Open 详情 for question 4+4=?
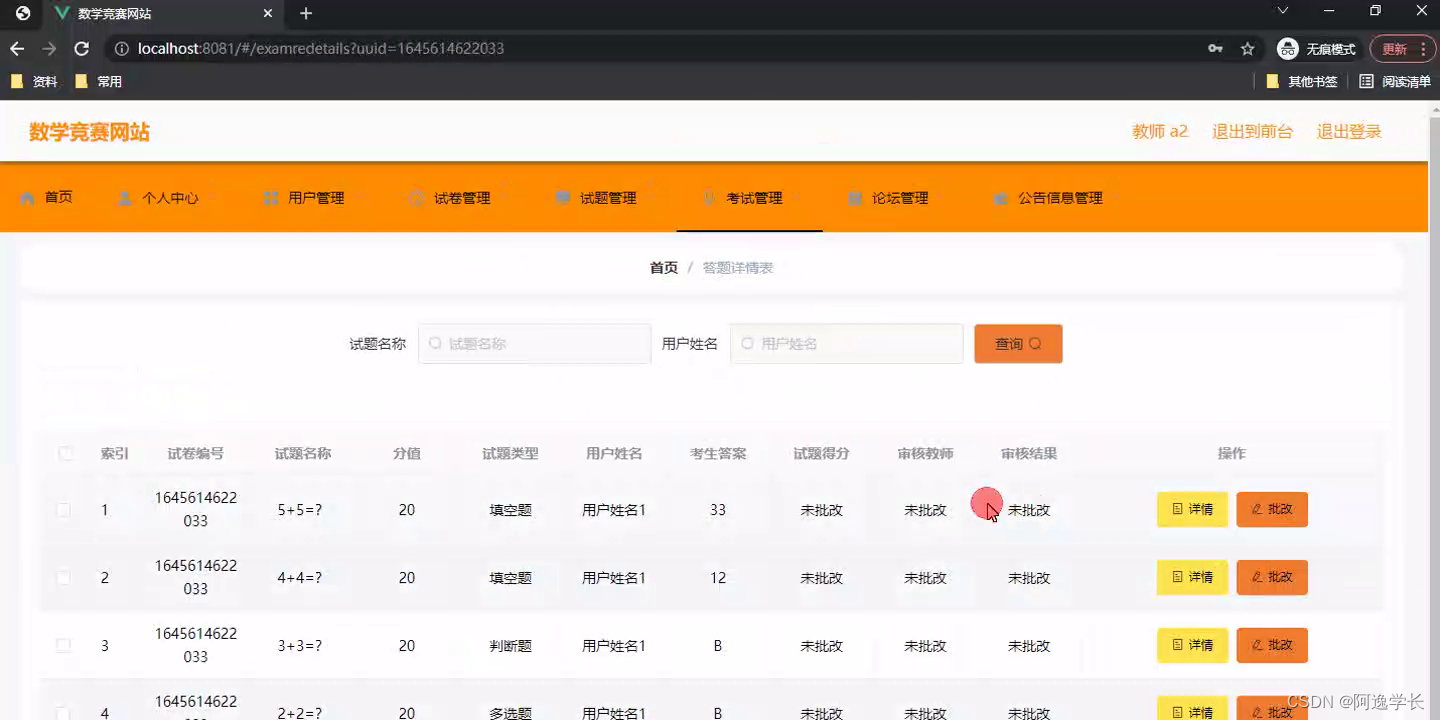Viewport: 1440px width, 720px height. pos(1192,578)
